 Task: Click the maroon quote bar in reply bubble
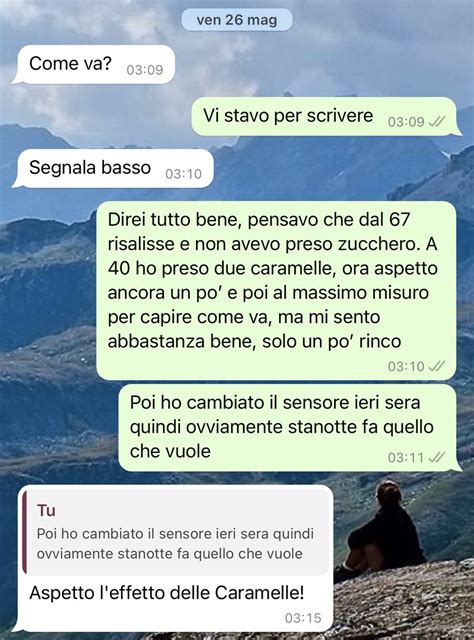[x=24, y=532]
